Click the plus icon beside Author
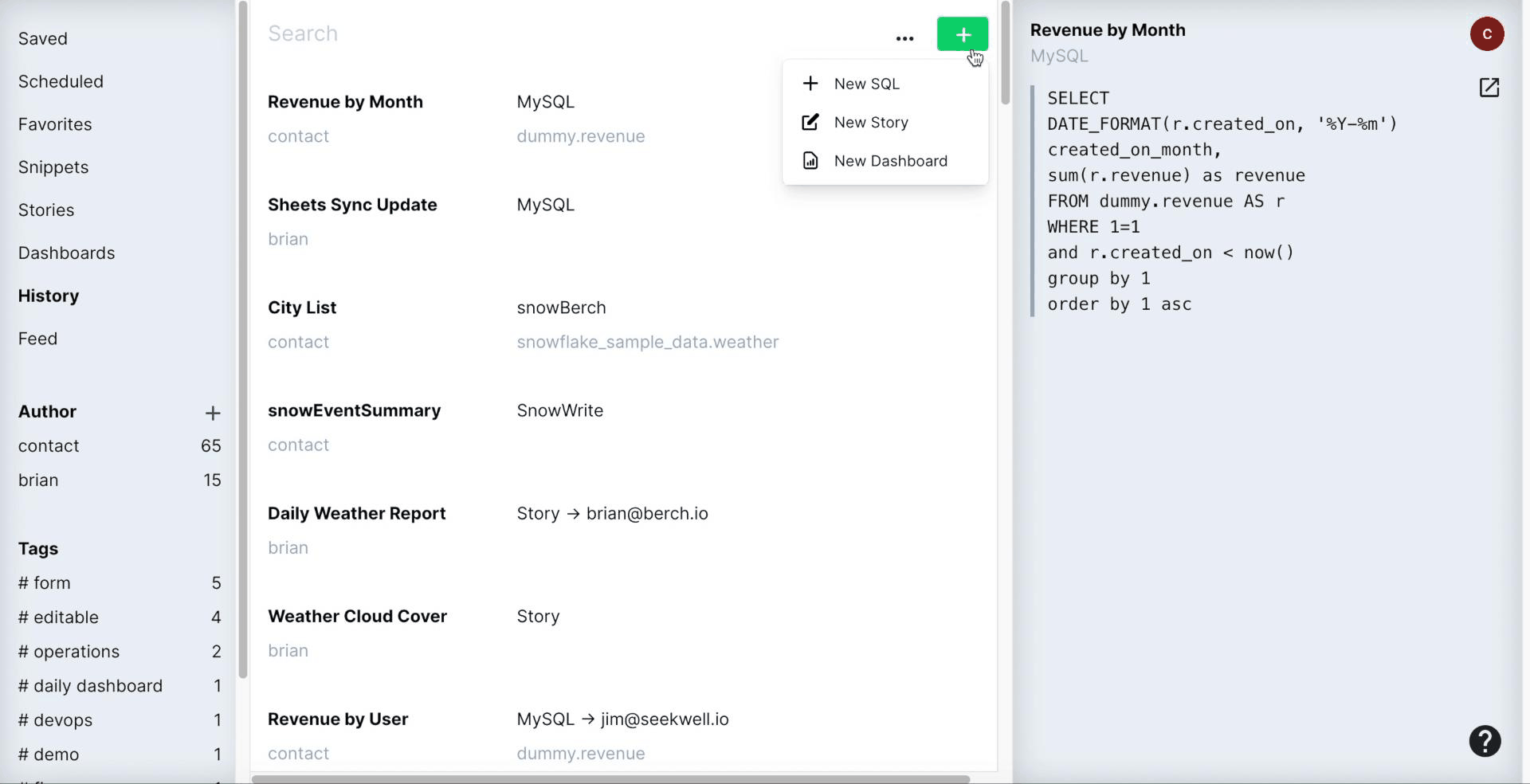Viewport: 1530px width, 784px height. click(212, 413)
